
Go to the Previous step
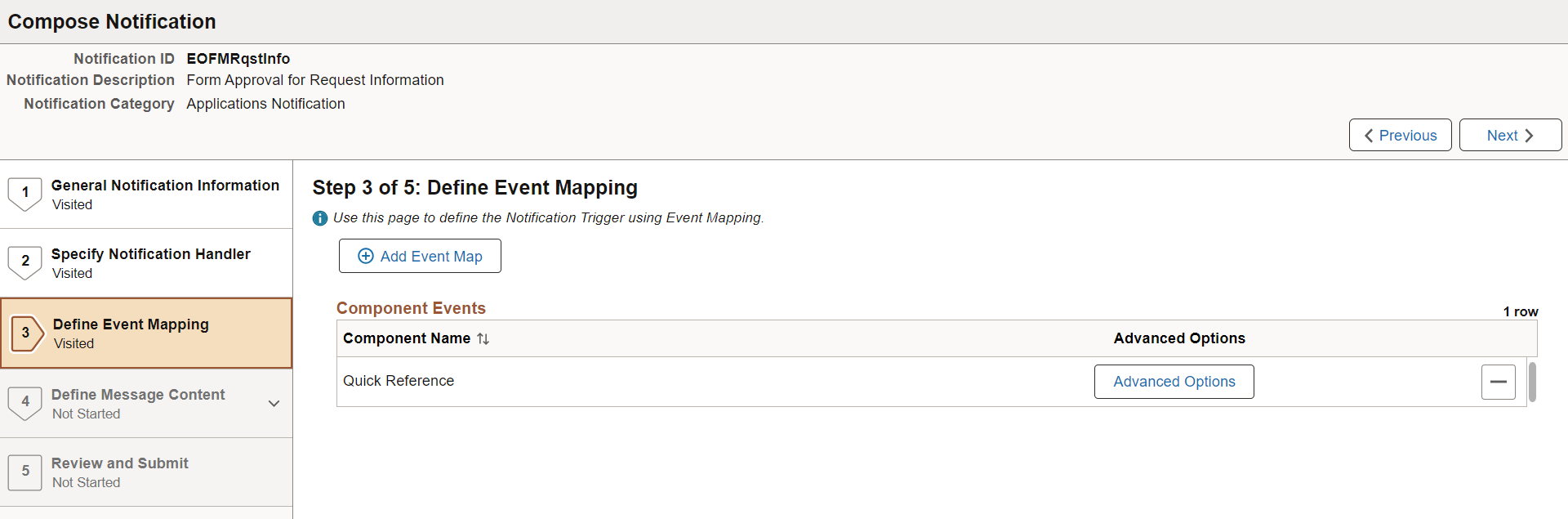point(1400,135)
